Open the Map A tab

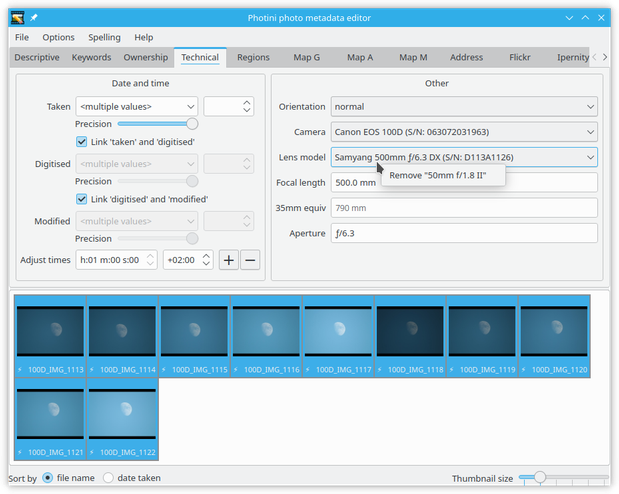click(x=360, y=57)
